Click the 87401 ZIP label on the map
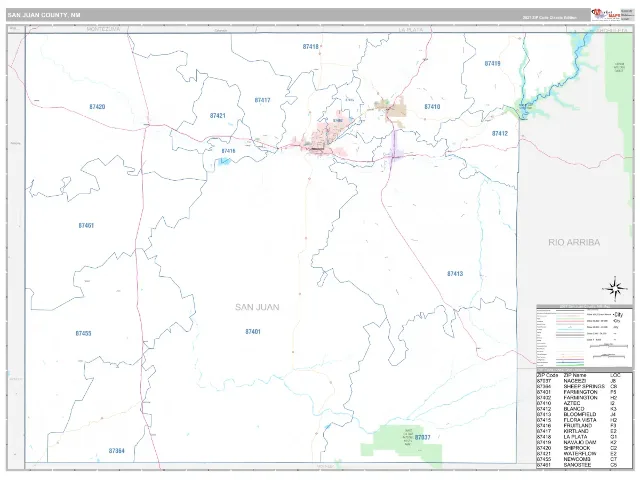This screenshot has height=480, width=640. coord(253,332)
